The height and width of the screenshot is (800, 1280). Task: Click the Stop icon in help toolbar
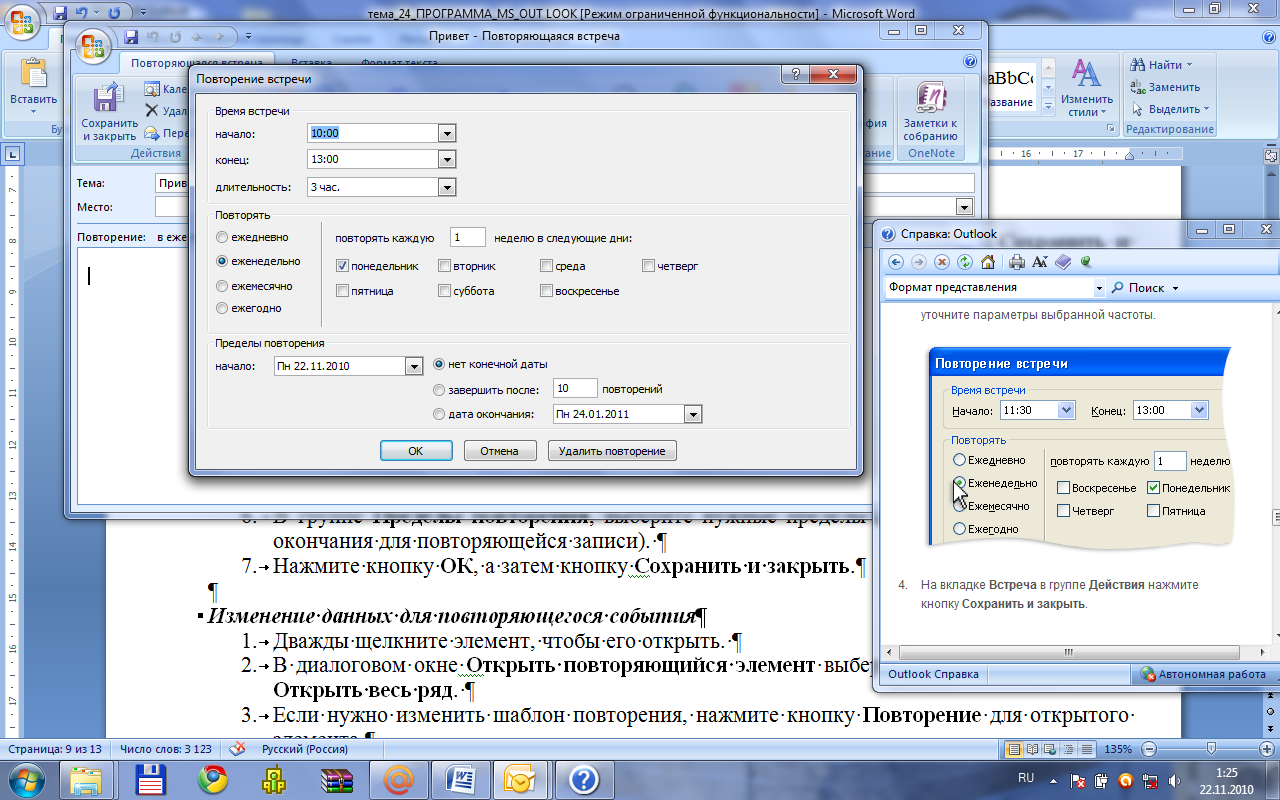click(x=942, y=262)
